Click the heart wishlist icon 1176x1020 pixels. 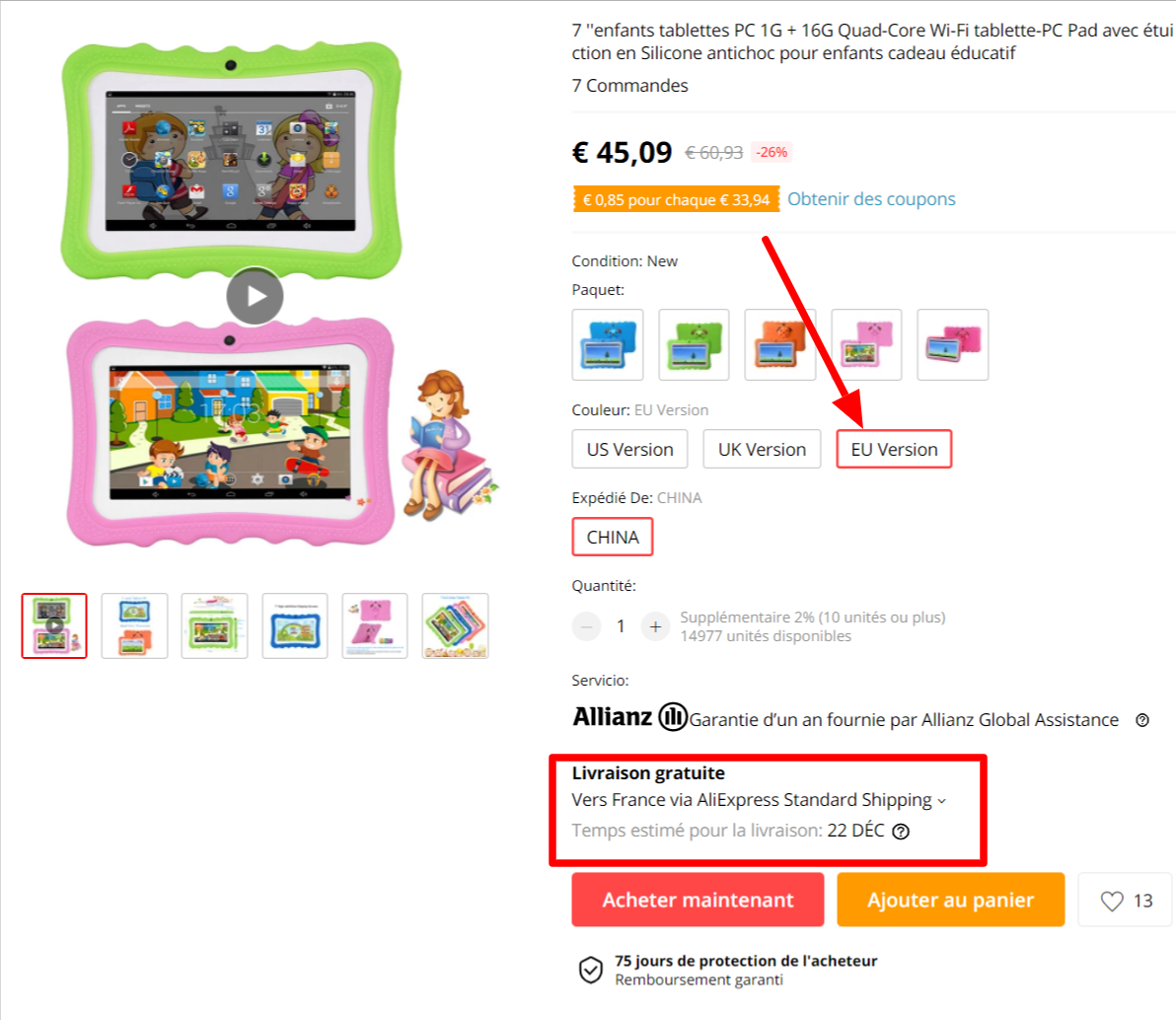pos(1112,900)
